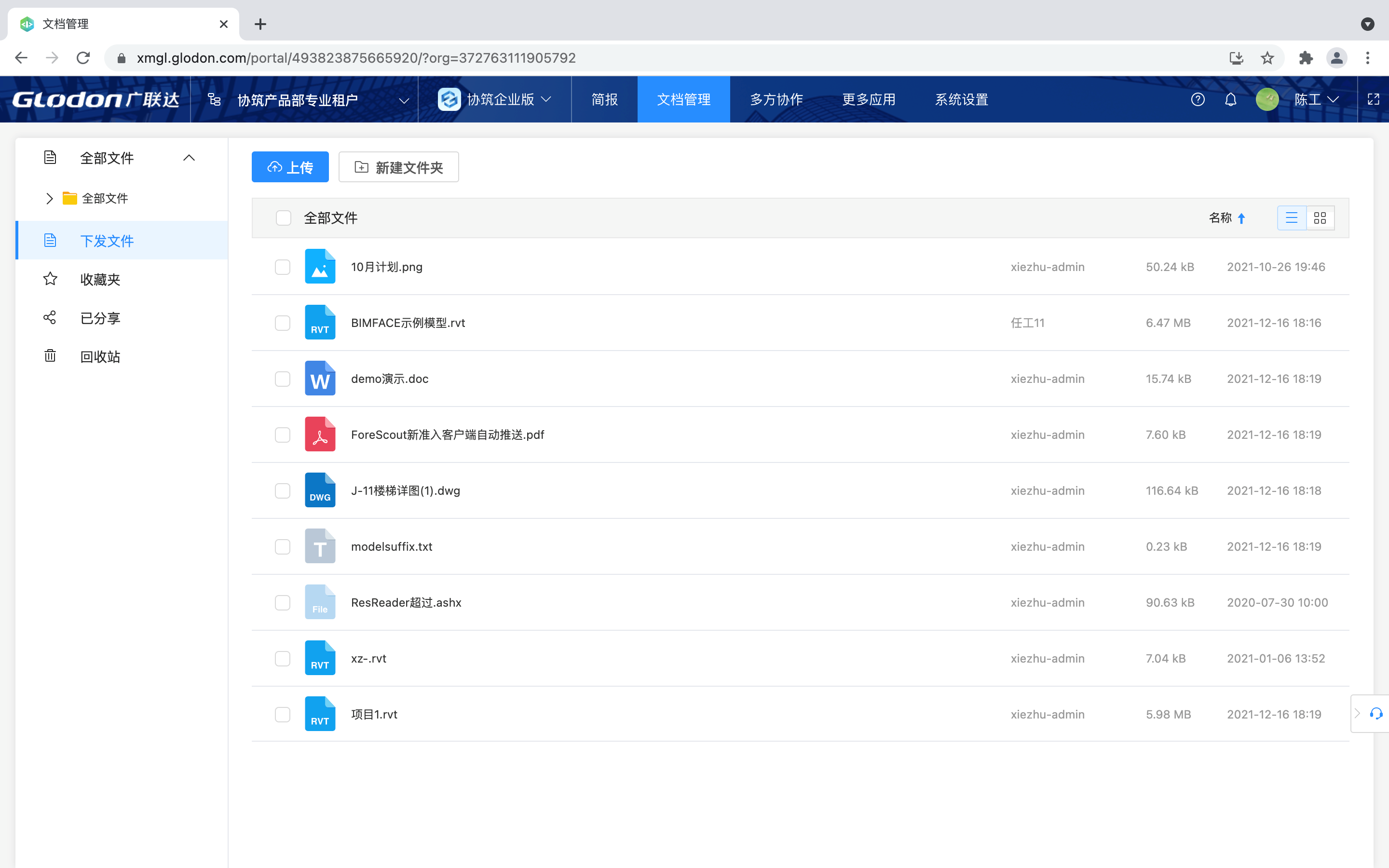1389x868 pixels.
Task: Click the fullscreen expand icon
Action: pos(1373,99)
